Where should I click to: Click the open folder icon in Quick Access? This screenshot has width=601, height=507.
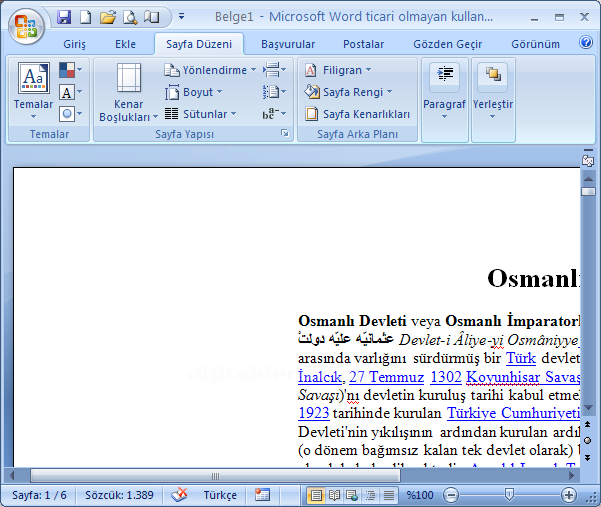108,17
